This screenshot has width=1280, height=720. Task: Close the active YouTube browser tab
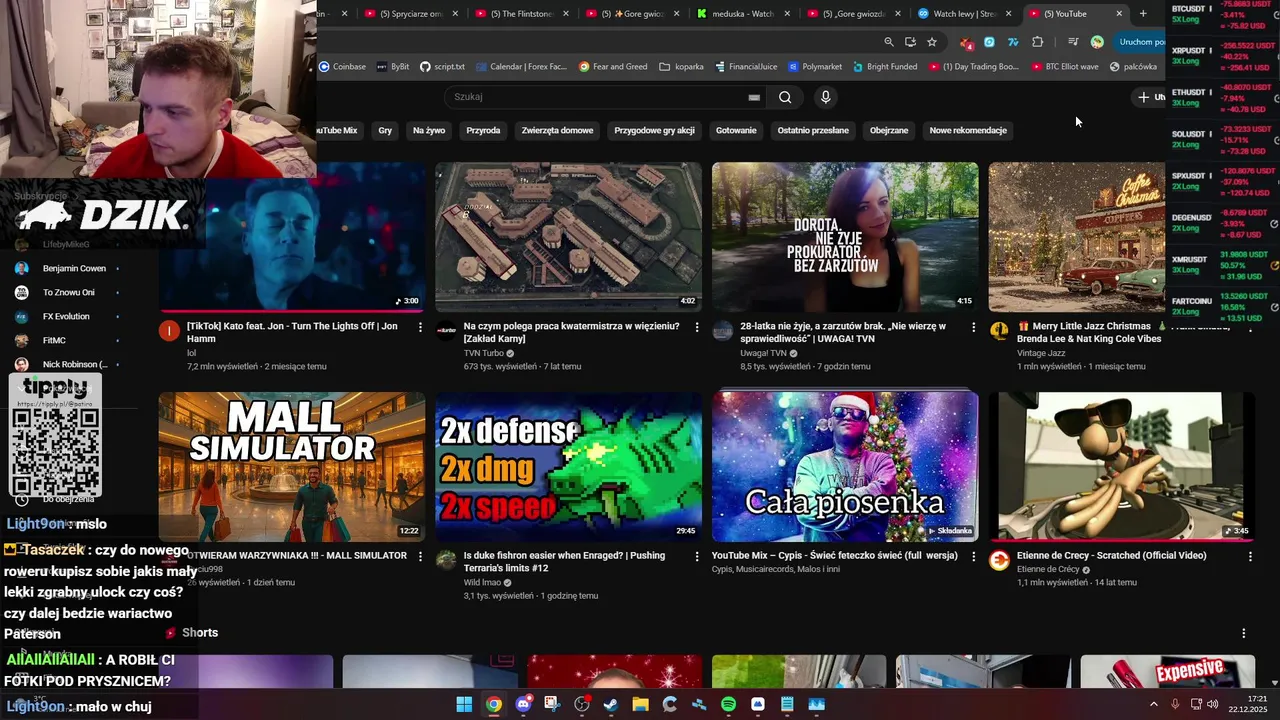tap(1119, 14)
